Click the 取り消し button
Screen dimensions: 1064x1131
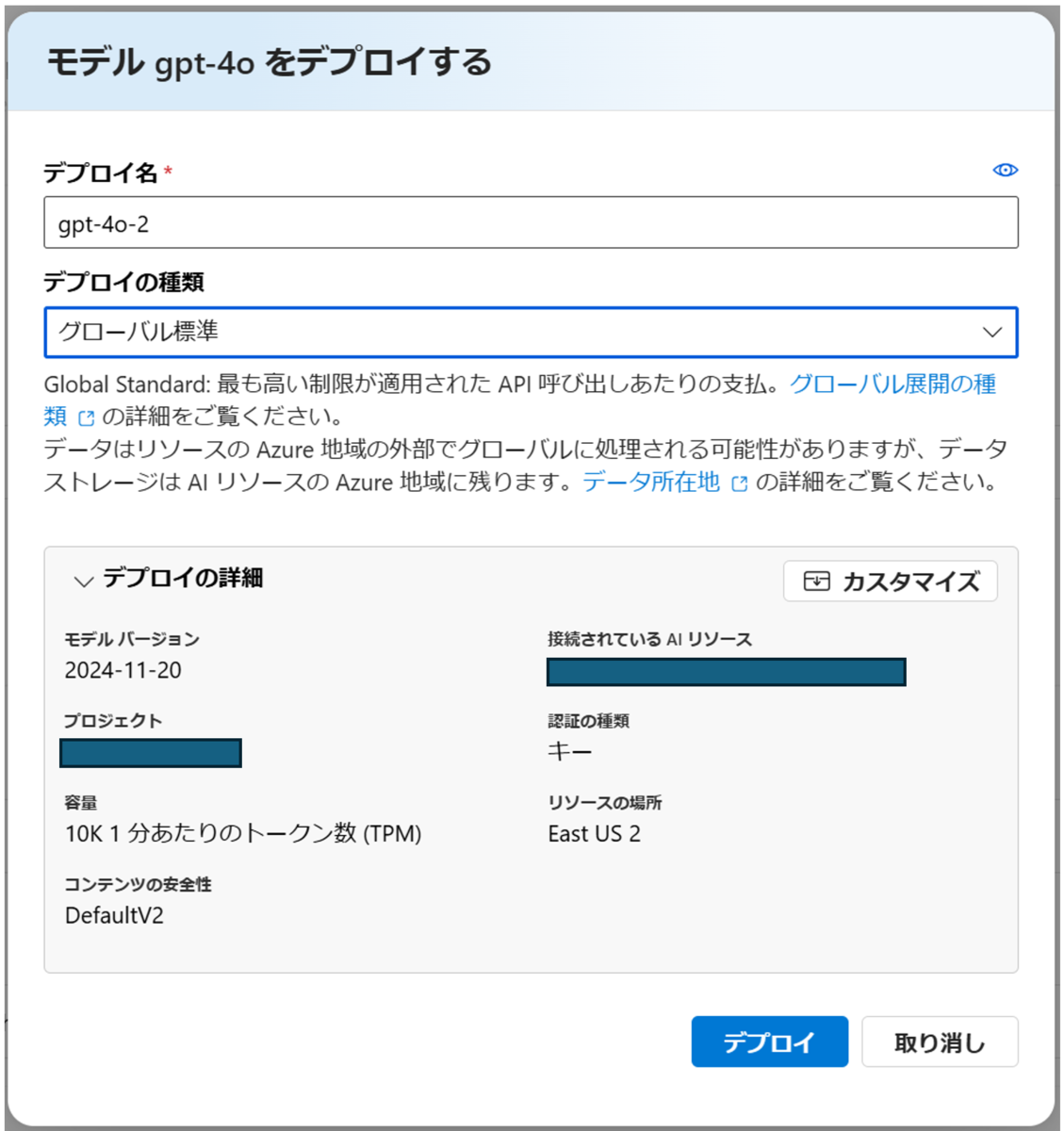tap(940, 1041)
